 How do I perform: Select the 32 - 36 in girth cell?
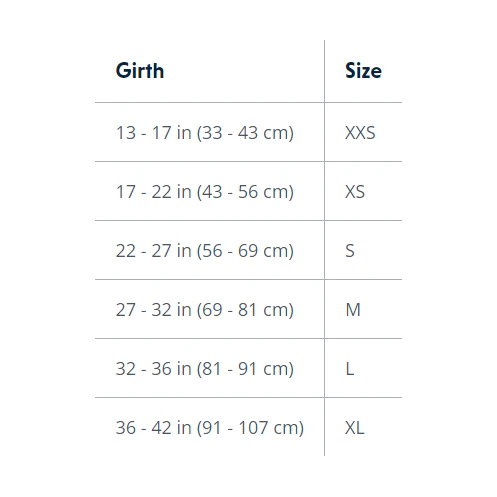pos(210,368)
